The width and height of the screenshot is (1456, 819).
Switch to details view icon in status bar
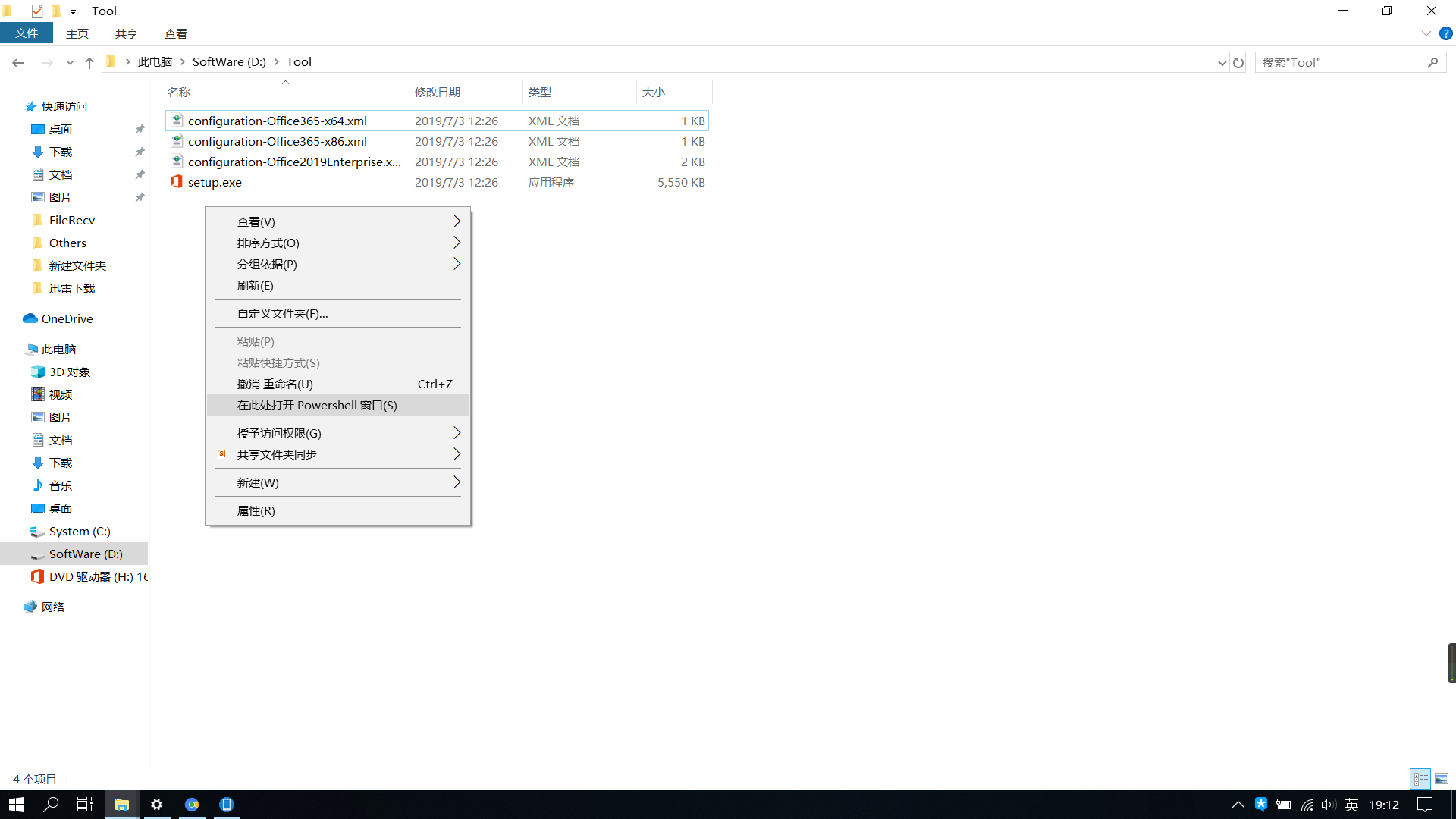point(1420,779)
